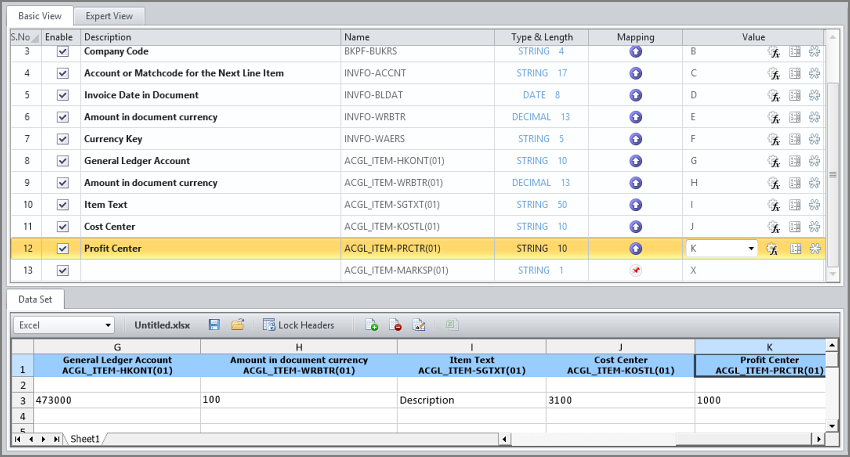Screen dimensions: 850x457
Task: Click S.No column header sort arrow
Action: click(x=37, y=37)
